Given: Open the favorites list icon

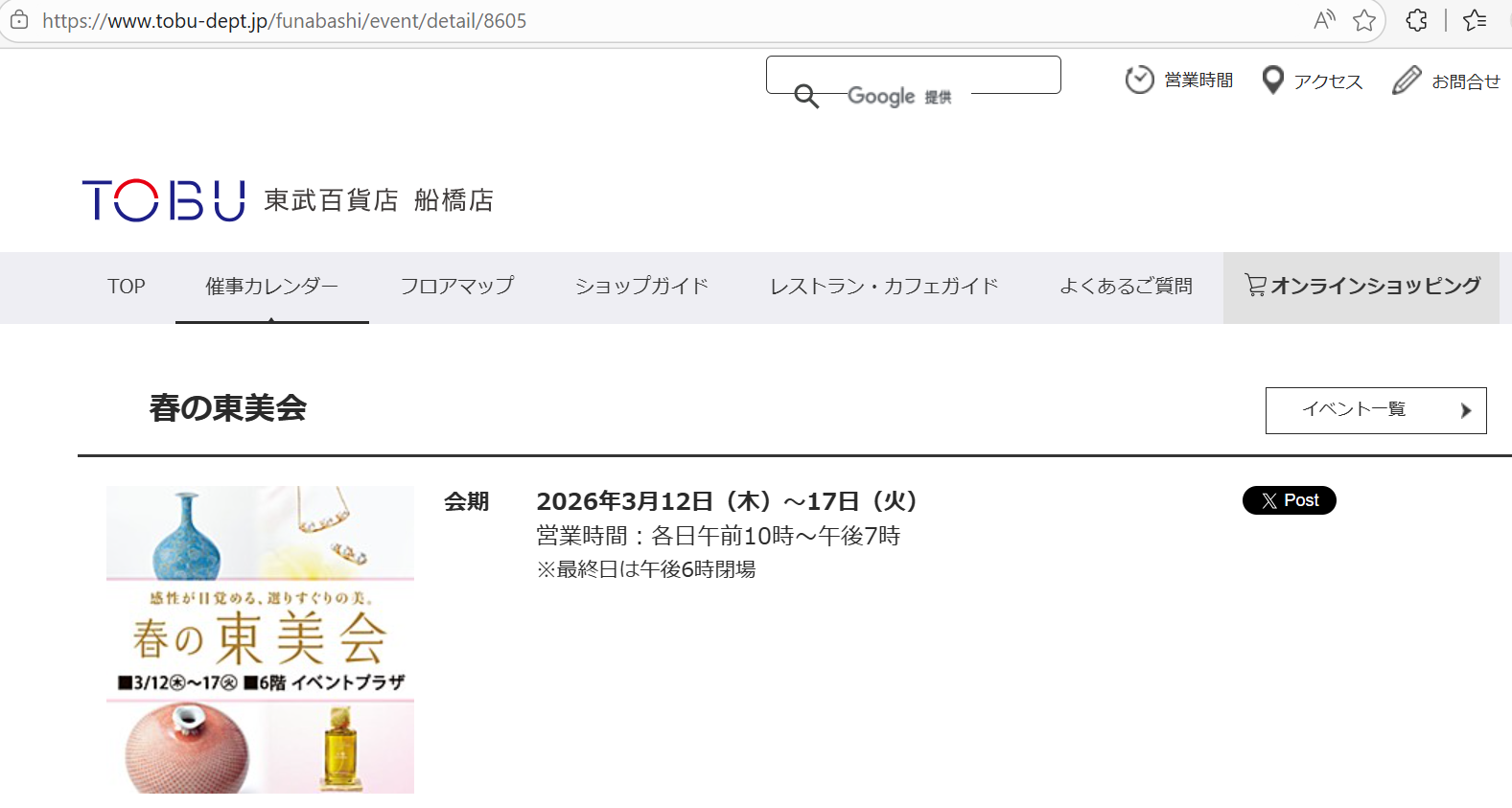Looking at the screenshot, I should (1475, 20).
